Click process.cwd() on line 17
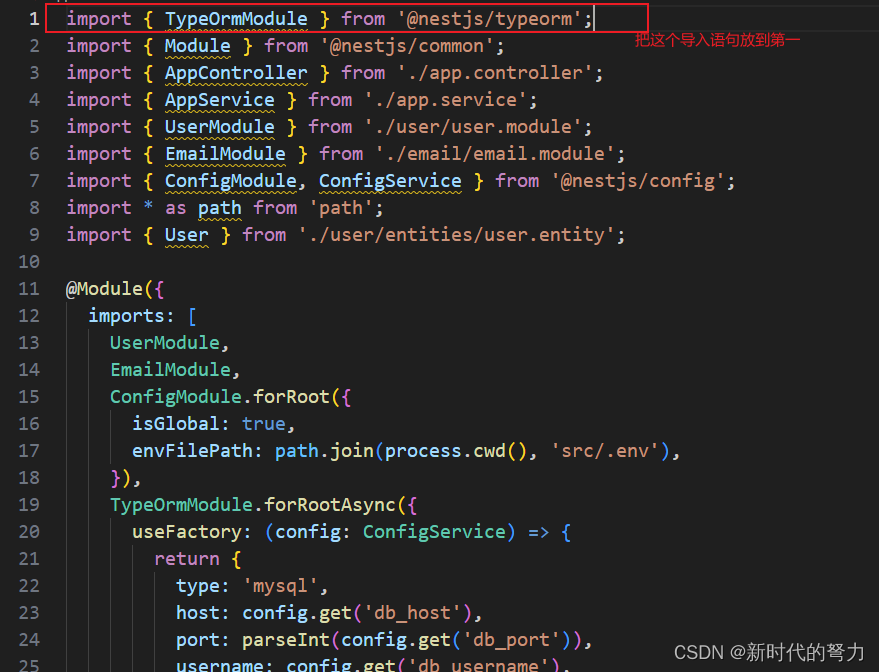This screenshot has height=672, width=879. pos(456,450)
